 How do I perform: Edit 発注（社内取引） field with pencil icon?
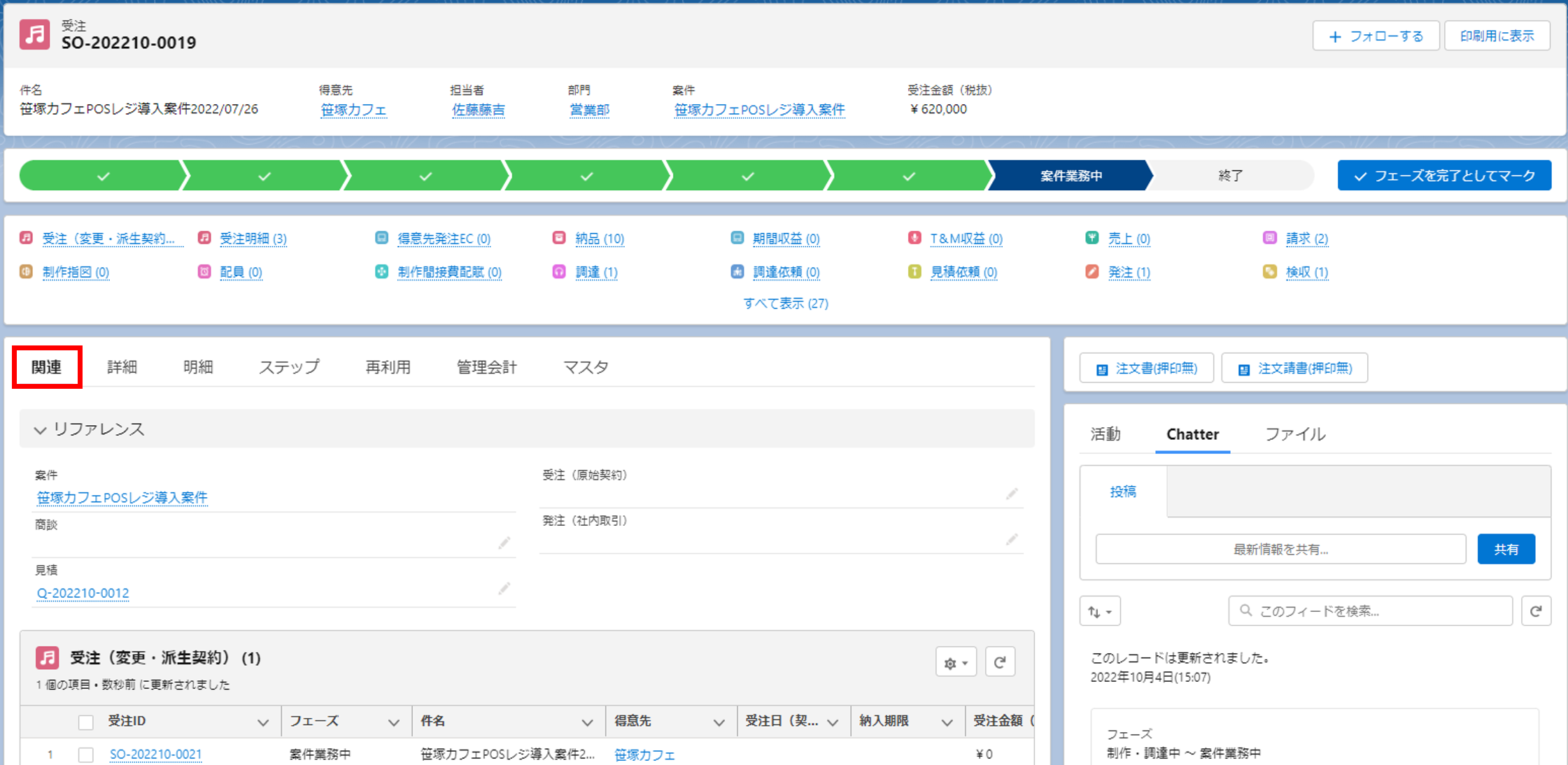coord(1012,539)
